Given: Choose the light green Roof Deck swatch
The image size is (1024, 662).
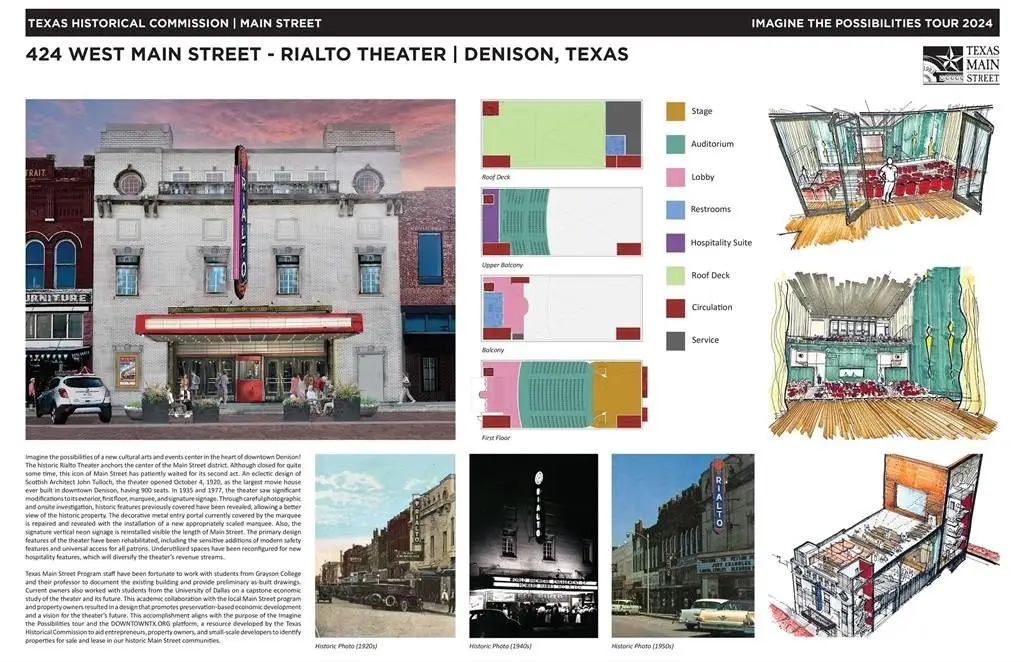Looking at the screenshot, I should [x=676, y=275].
